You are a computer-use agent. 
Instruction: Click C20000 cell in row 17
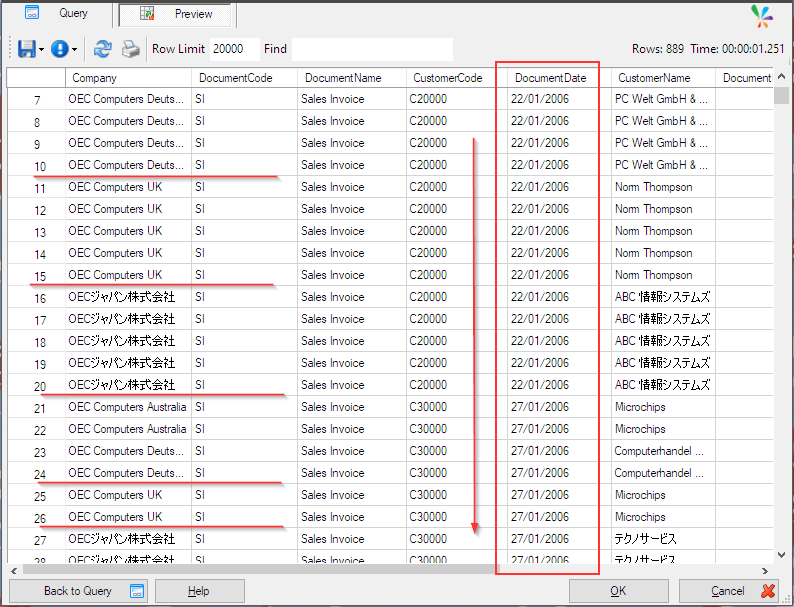456,319
